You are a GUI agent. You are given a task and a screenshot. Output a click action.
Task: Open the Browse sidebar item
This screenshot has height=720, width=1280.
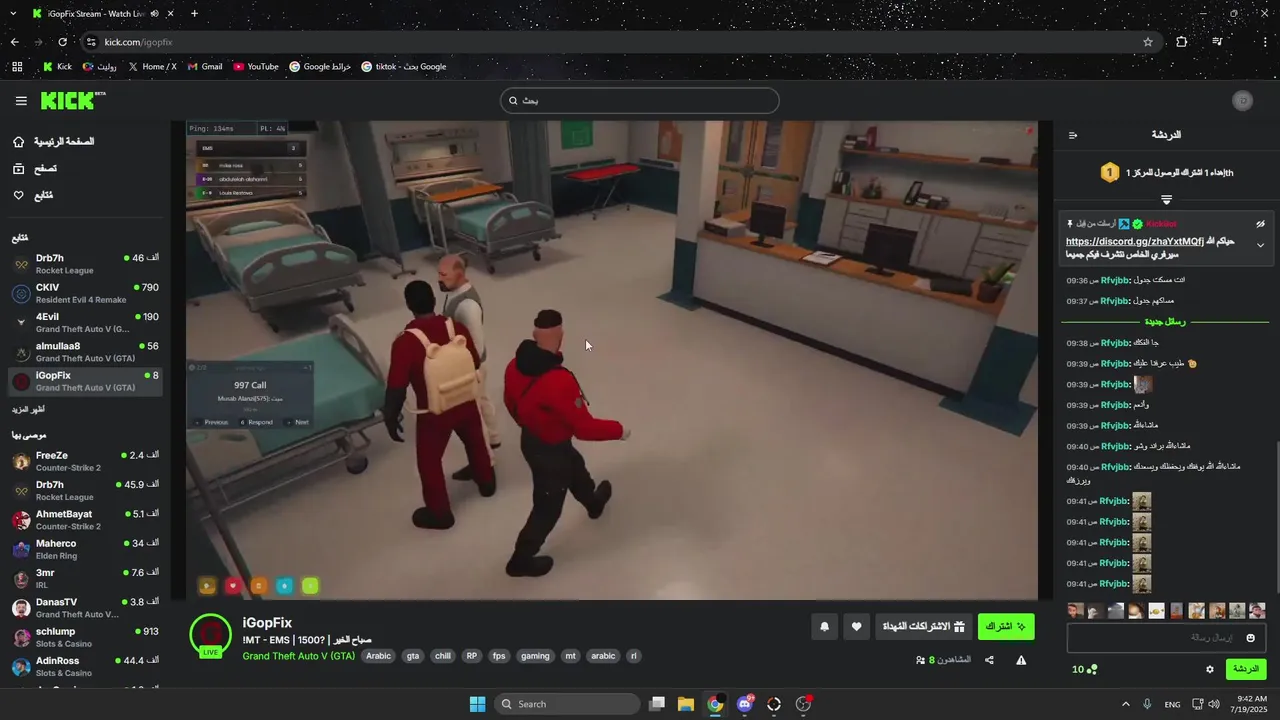pos(35,168)
